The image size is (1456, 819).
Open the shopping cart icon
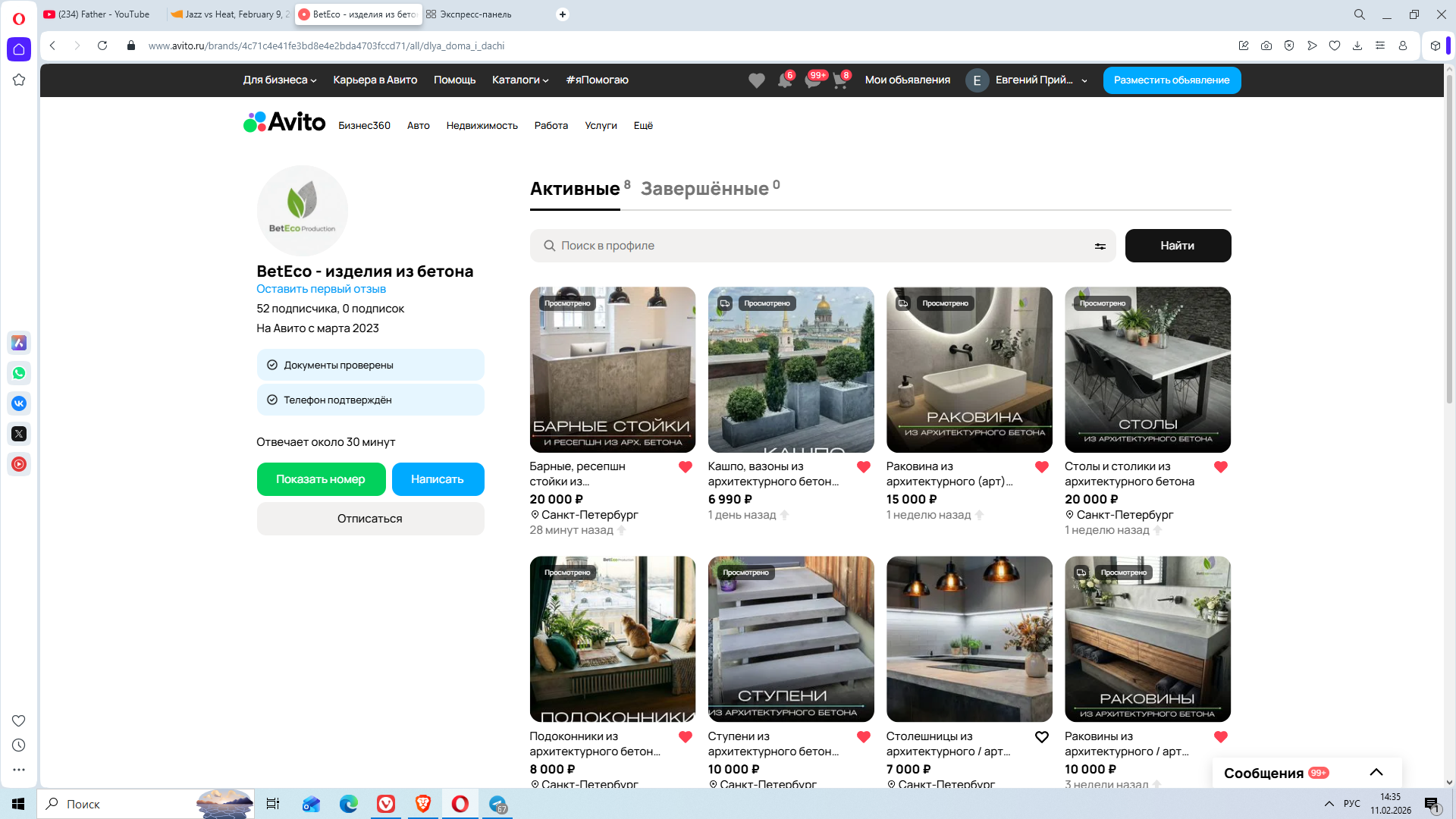pos(840,80)
